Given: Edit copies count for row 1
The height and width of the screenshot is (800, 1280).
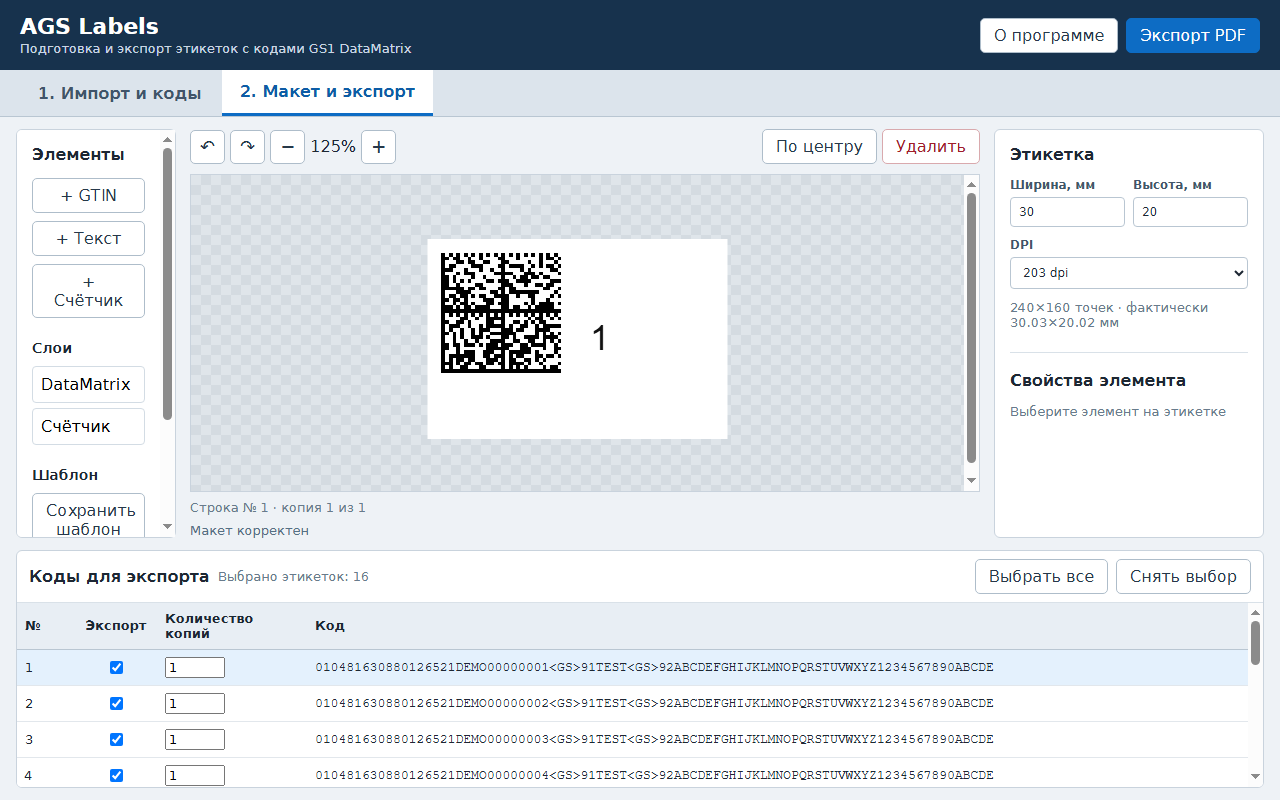Looking at the screenshot, I should point(195,668).
